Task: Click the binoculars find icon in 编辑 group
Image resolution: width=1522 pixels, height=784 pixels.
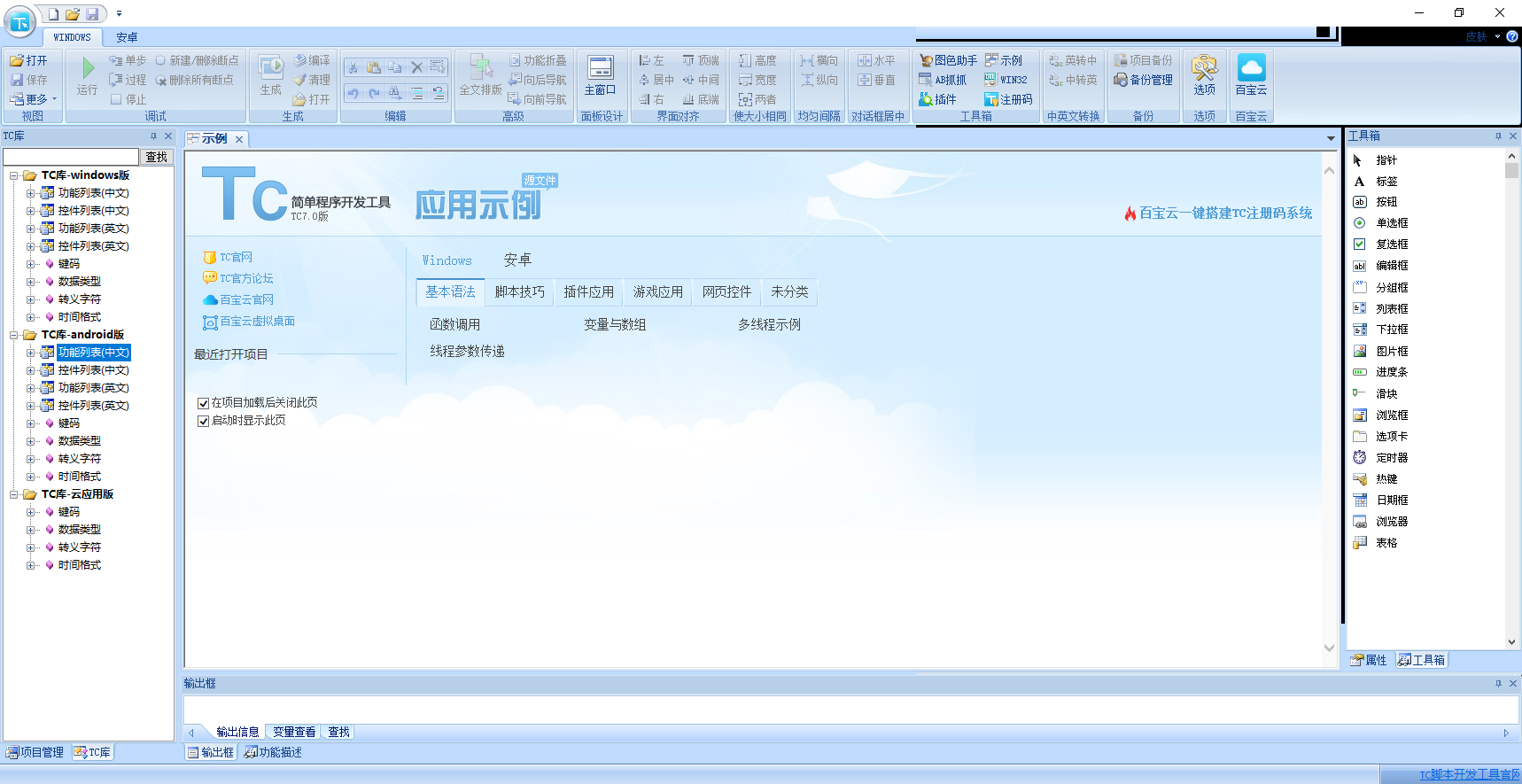Action: click(x=395, y=93)
